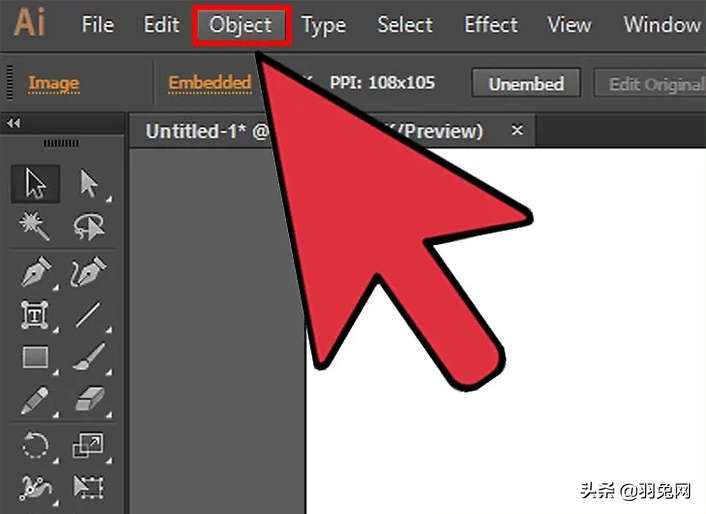The image size is (706, 514).
Task: Select the Paintbrush tool
Action: click(89, 357)
